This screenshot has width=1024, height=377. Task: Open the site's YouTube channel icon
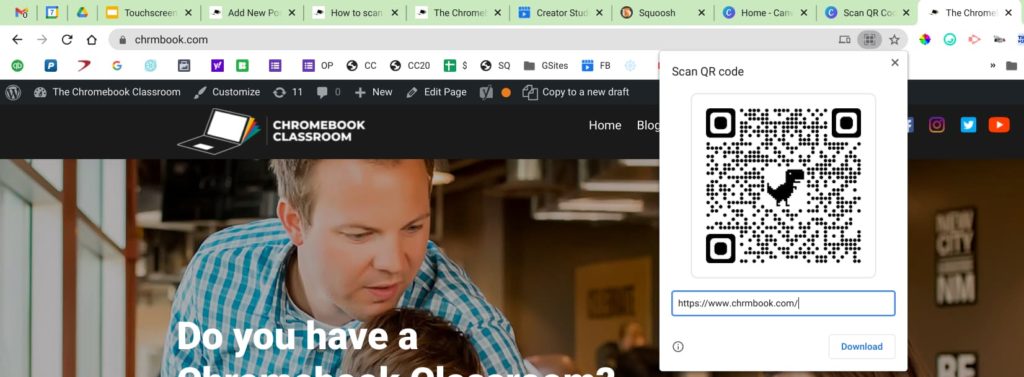tap(999, 125)
